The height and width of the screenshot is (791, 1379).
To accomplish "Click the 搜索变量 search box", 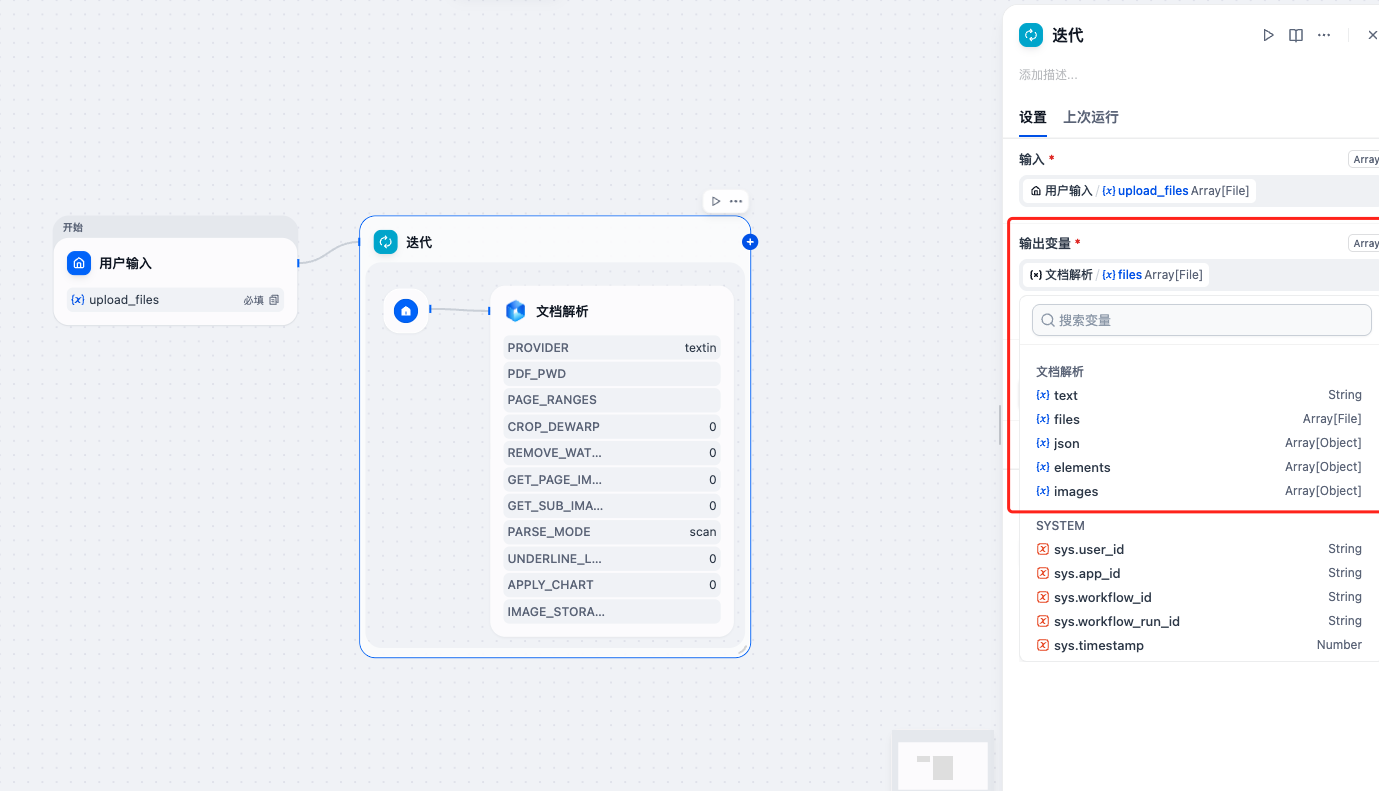I will point(1200,319).
